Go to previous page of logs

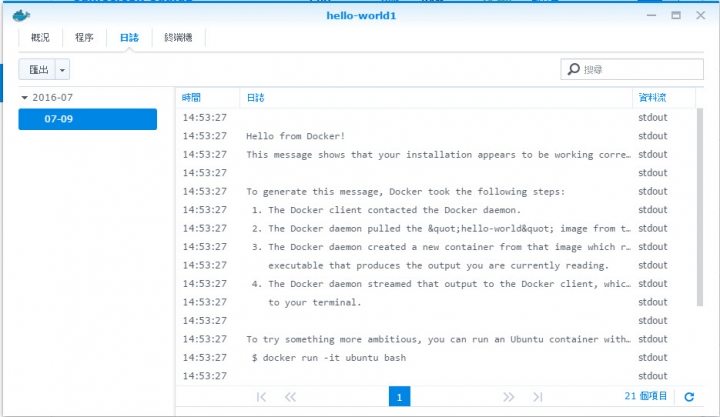[290, 397]
